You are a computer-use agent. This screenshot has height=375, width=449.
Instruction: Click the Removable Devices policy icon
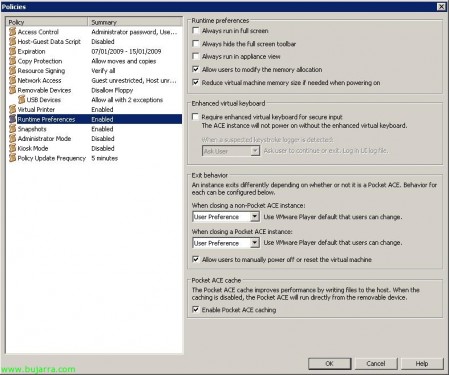pyautogui.click(x=12, y=90)
